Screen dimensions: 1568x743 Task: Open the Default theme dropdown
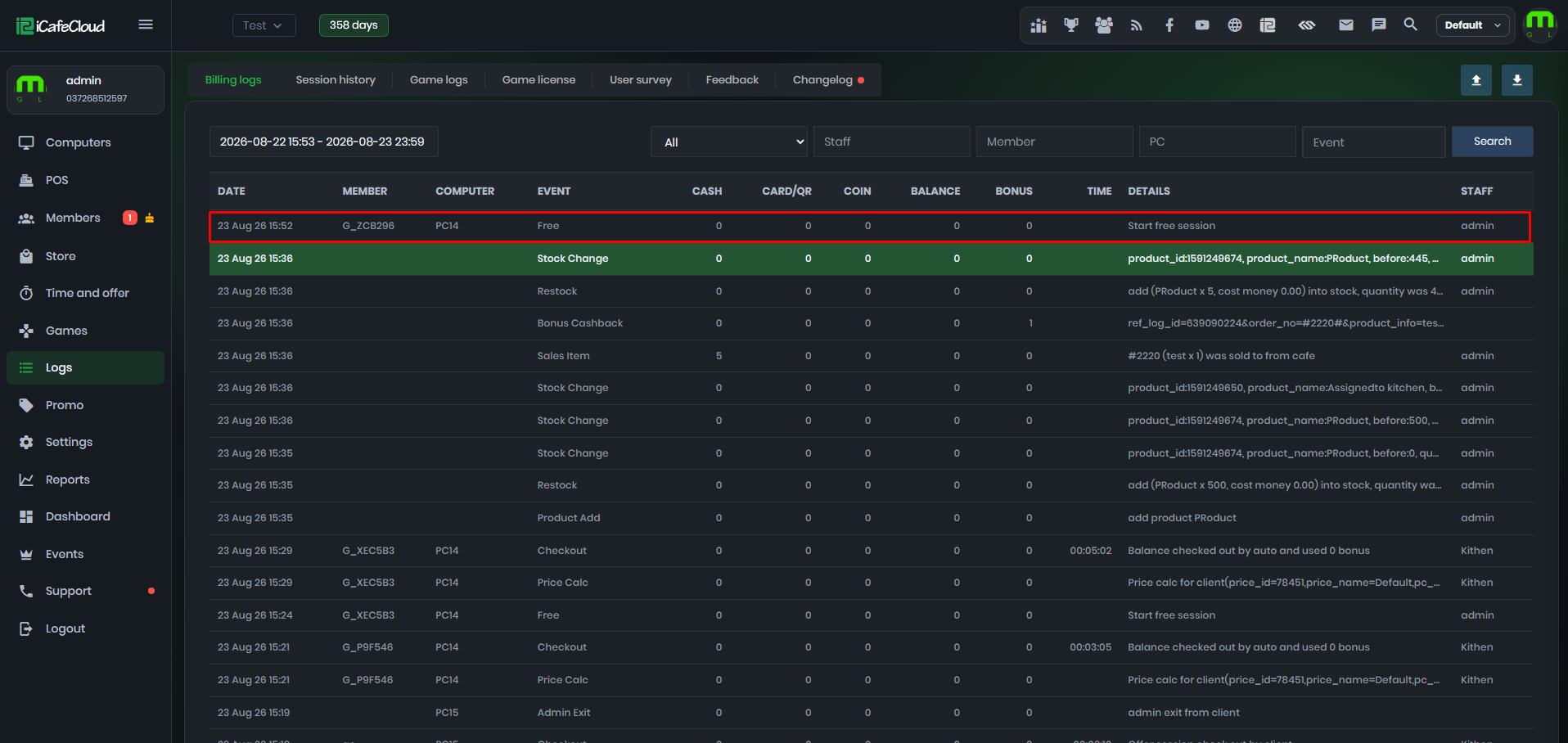pyautogui.click(x=1473, y=25)
